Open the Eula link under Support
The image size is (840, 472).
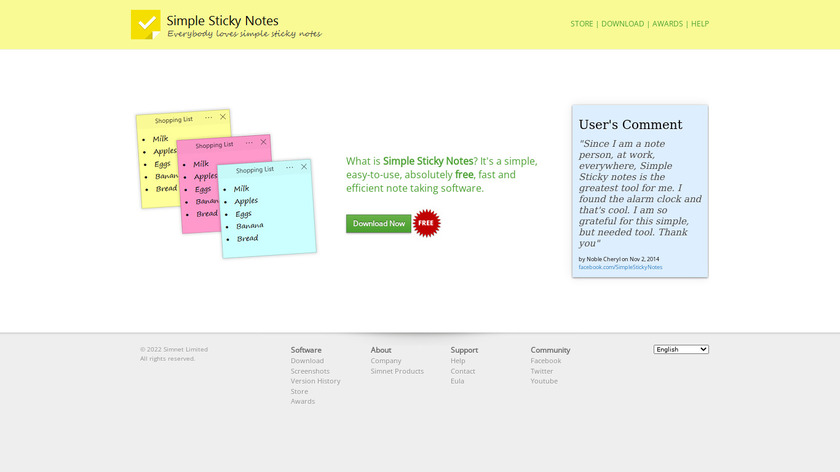[x=457, y=381]
